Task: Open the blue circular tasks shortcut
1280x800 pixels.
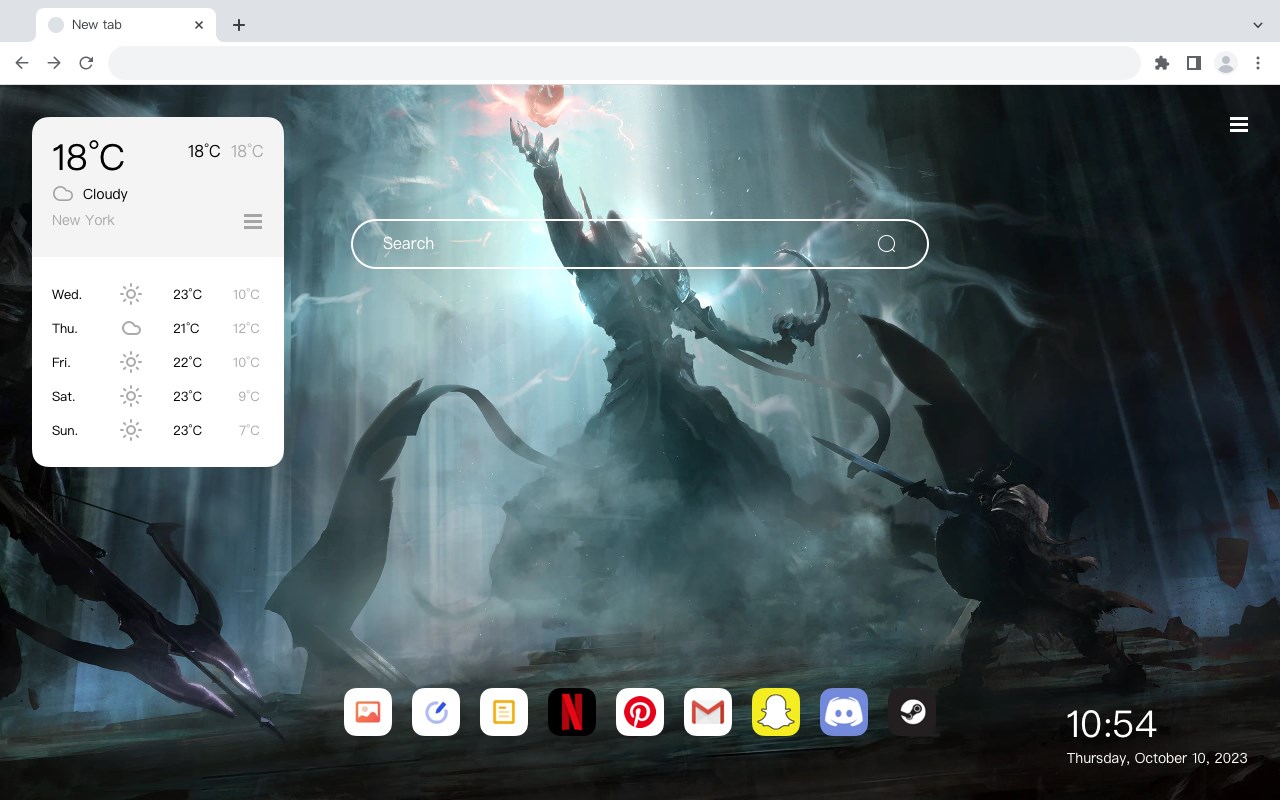Action: (x=436, y=712)
